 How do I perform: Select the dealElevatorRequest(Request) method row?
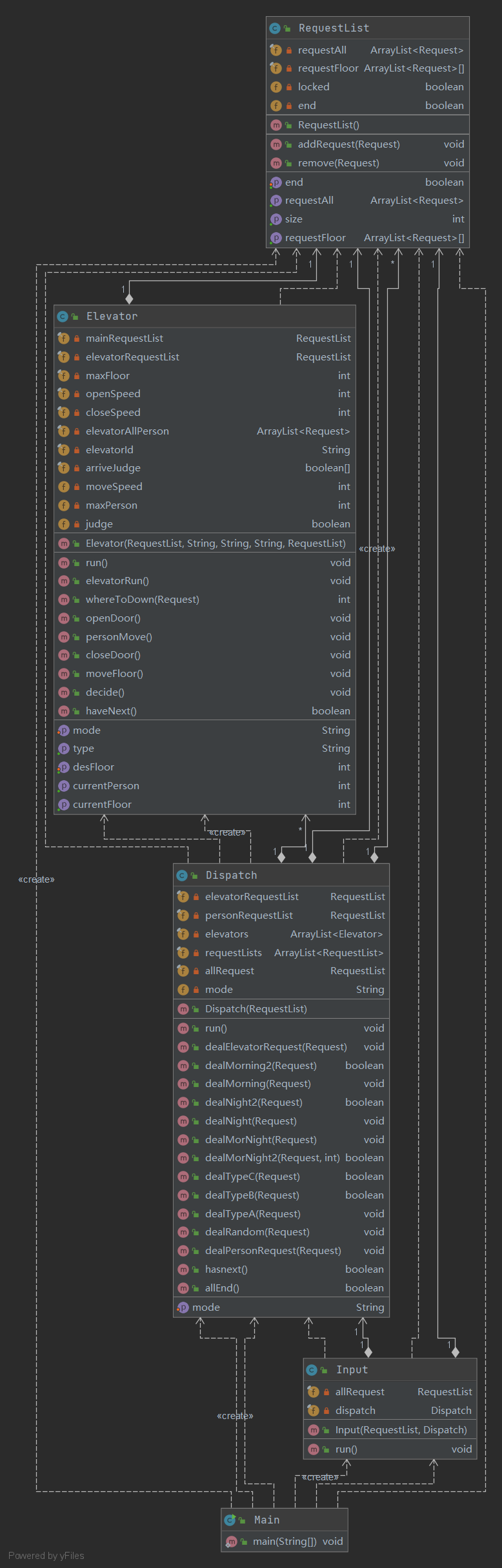(281, 1047)
